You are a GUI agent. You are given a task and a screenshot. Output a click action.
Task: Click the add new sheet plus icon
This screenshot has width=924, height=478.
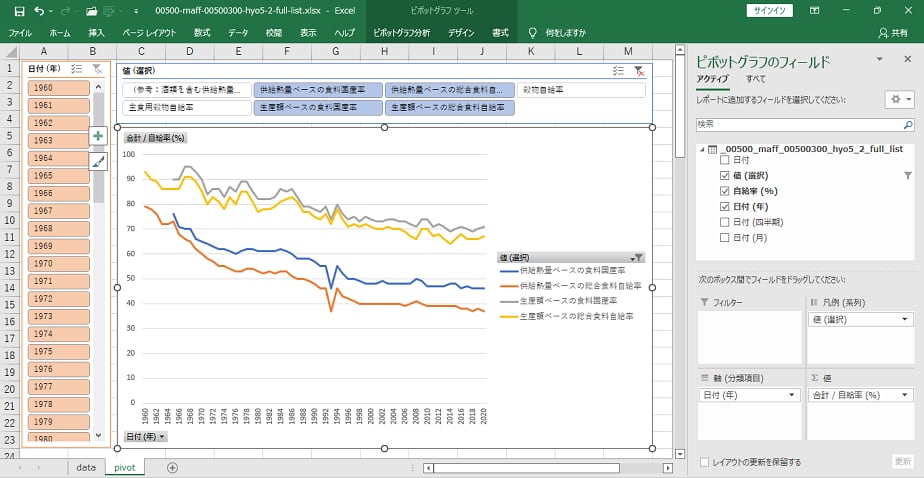[x=172, y=467]
